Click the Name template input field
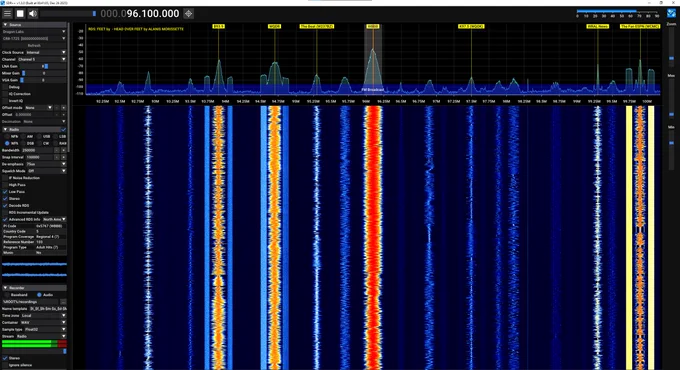 pyautogui.click(x=48, y=308)
